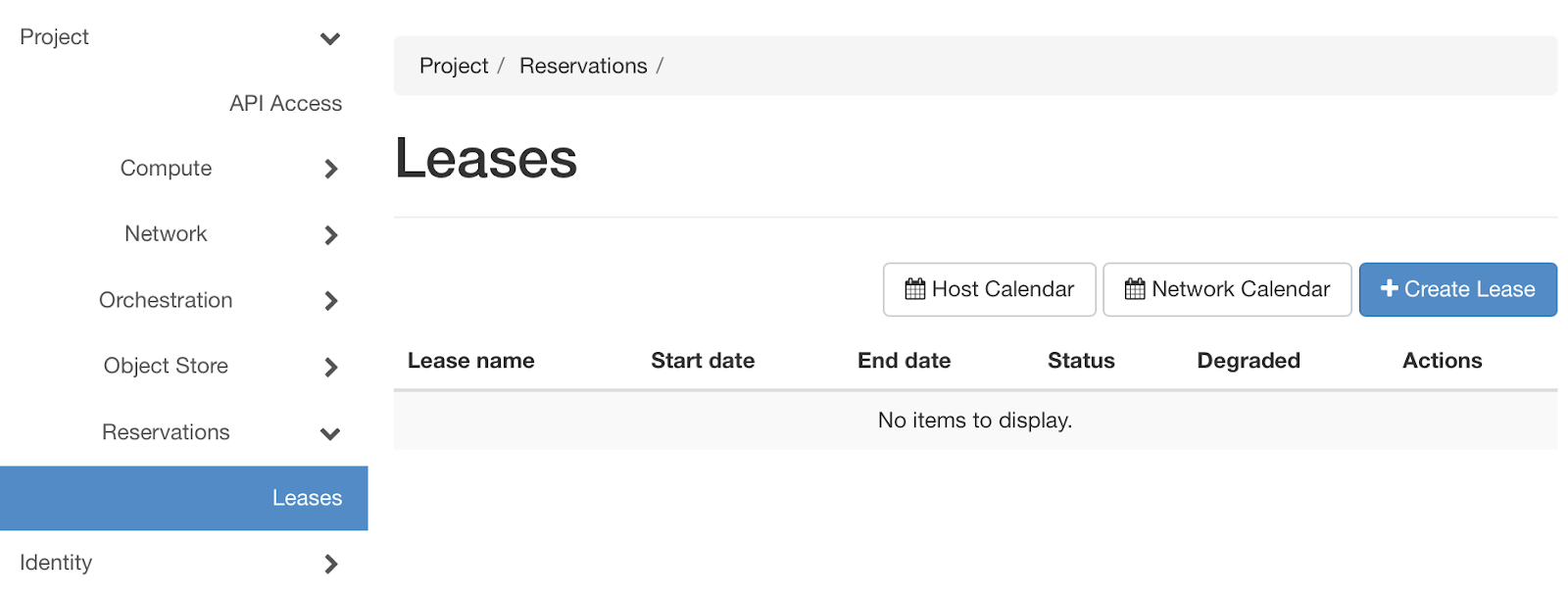
Task: Click the calendar icon on Host Calendar
Action: (914, 289)
